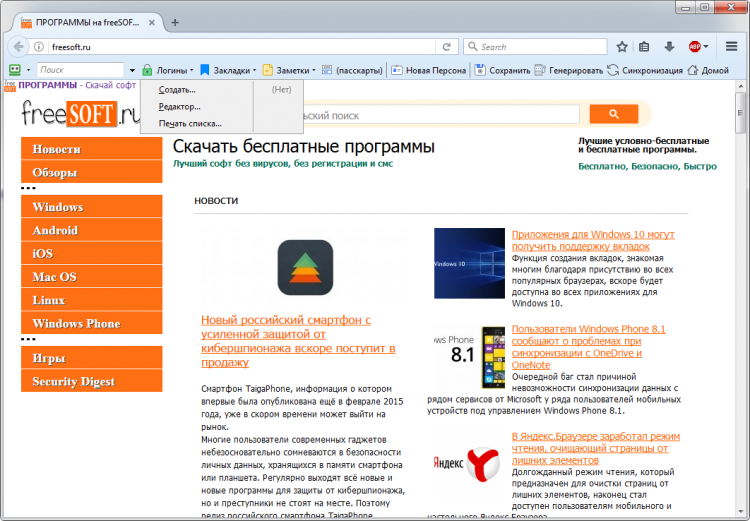The width and height of the screenshot is (750, 521).
Task: Open Security Digest sidebar item
Action: (91, 381)
